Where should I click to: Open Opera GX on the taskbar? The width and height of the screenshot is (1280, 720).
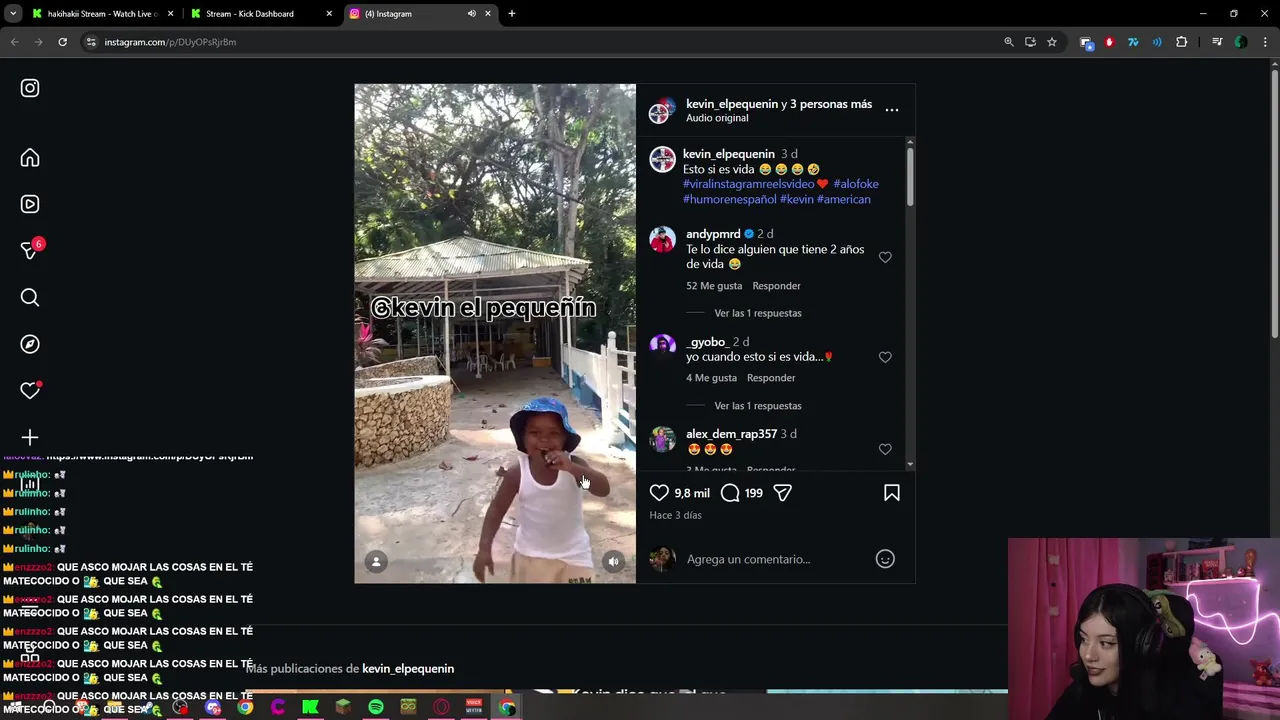[441, 708]
